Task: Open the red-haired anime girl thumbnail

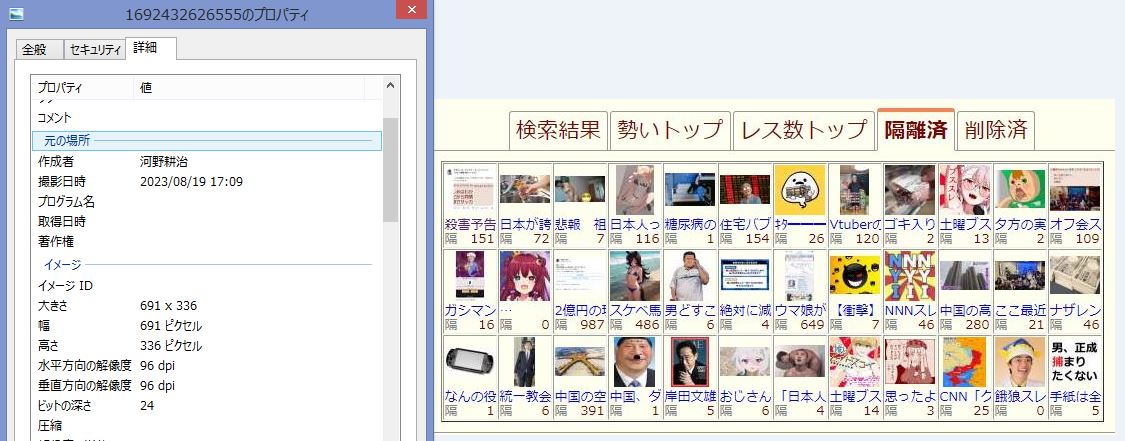Action: [x=525, y=276]
